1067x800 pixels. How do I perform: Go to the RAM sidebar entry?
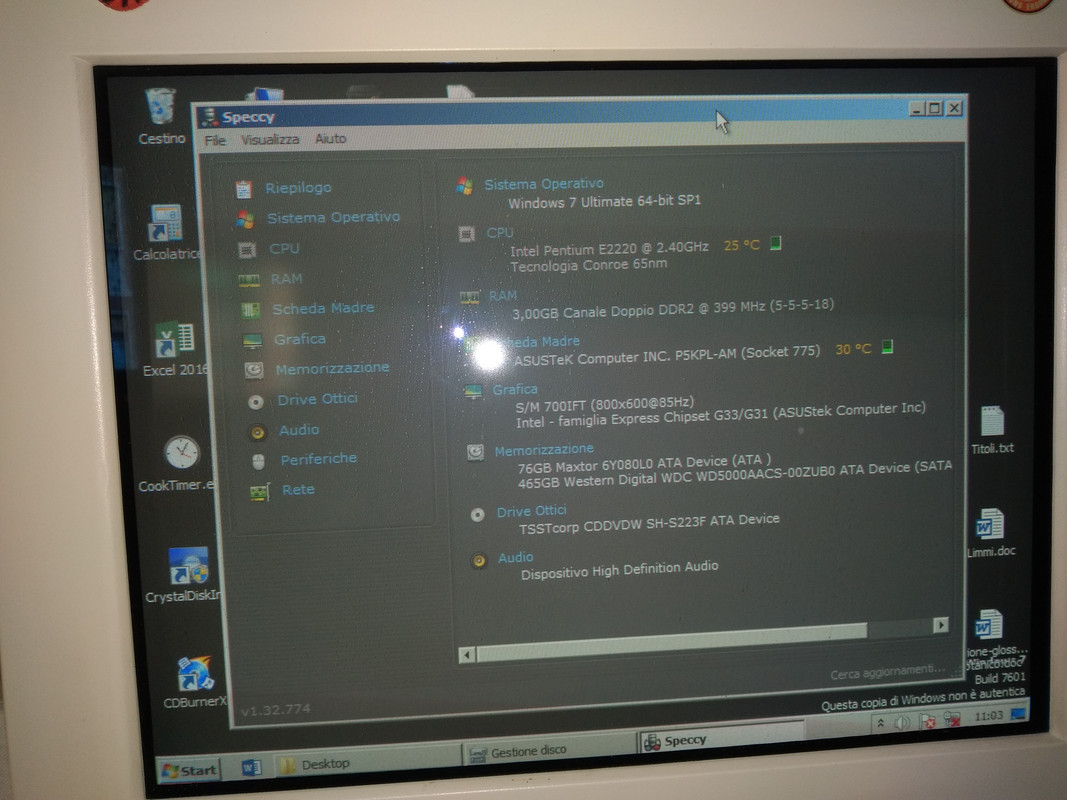[x=286, y=279]
